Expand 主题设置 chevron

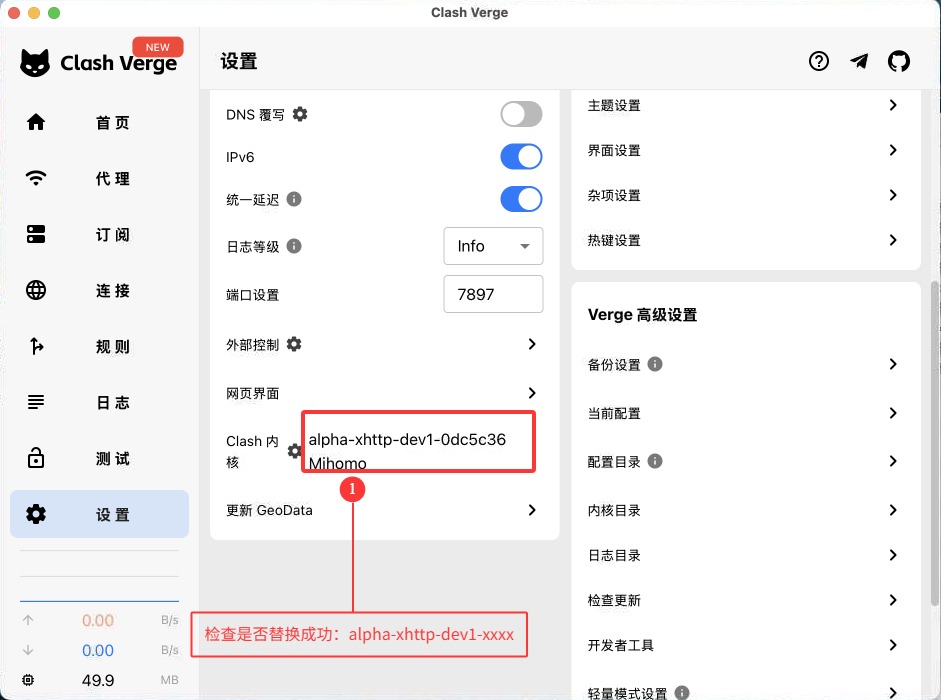pos(893,105)
